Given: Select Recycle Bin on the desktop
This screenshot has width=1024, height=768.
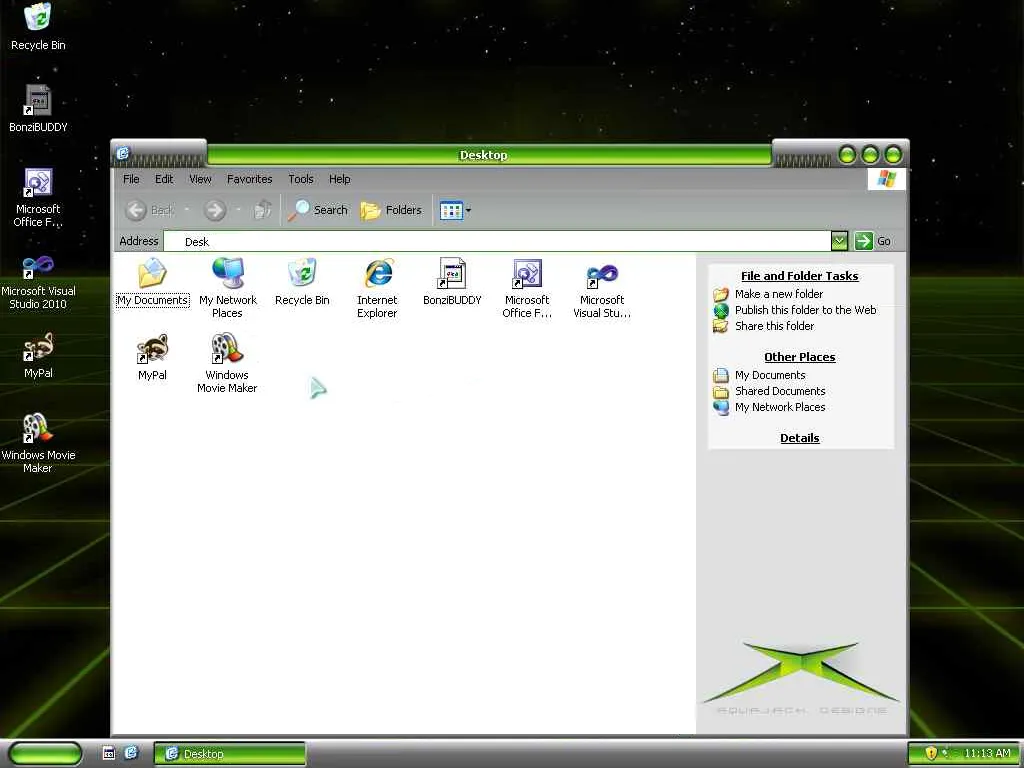Looking at the screenshot, I should (x=38, y=27).
